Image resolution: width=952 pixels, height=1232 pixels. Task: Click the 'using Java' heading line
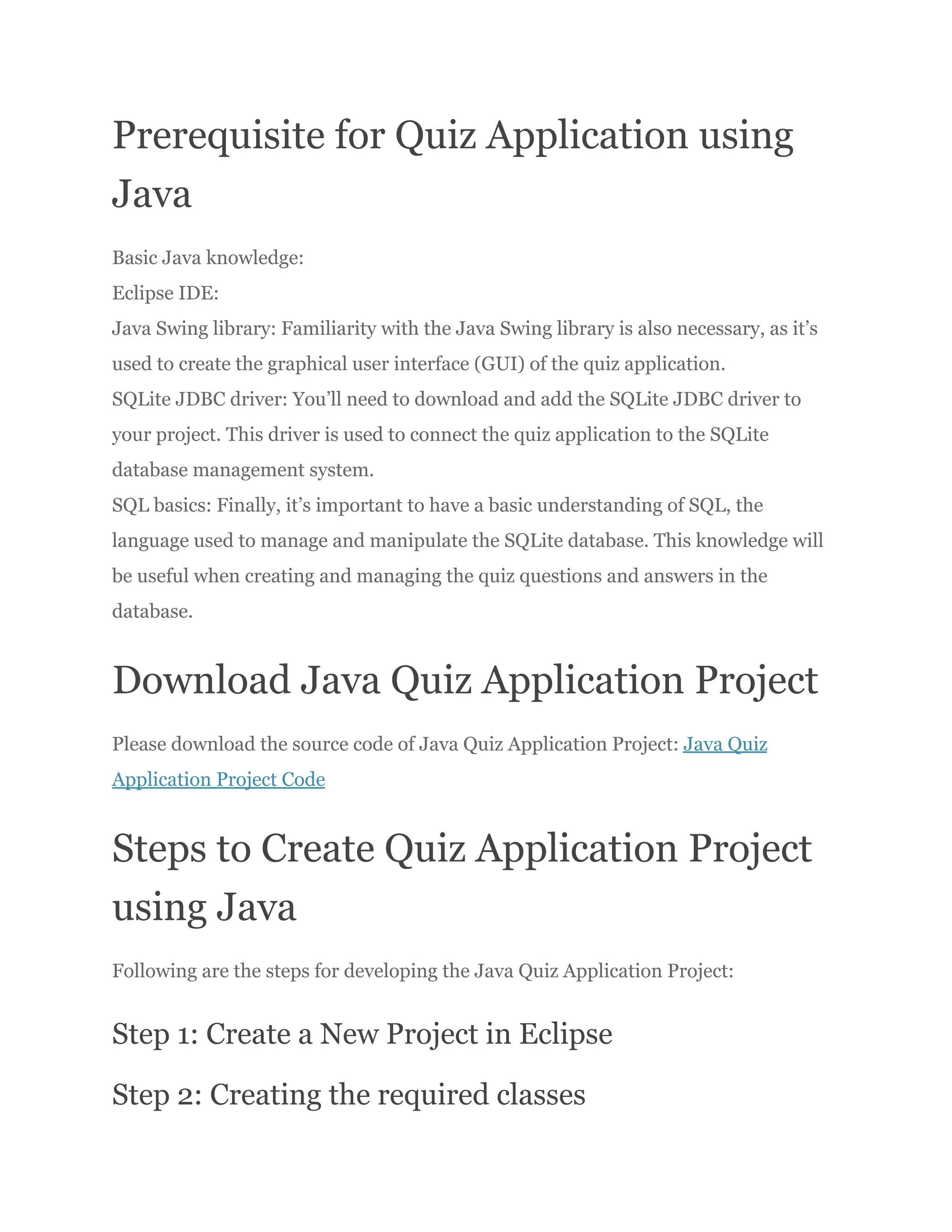[x=204, y=907]
